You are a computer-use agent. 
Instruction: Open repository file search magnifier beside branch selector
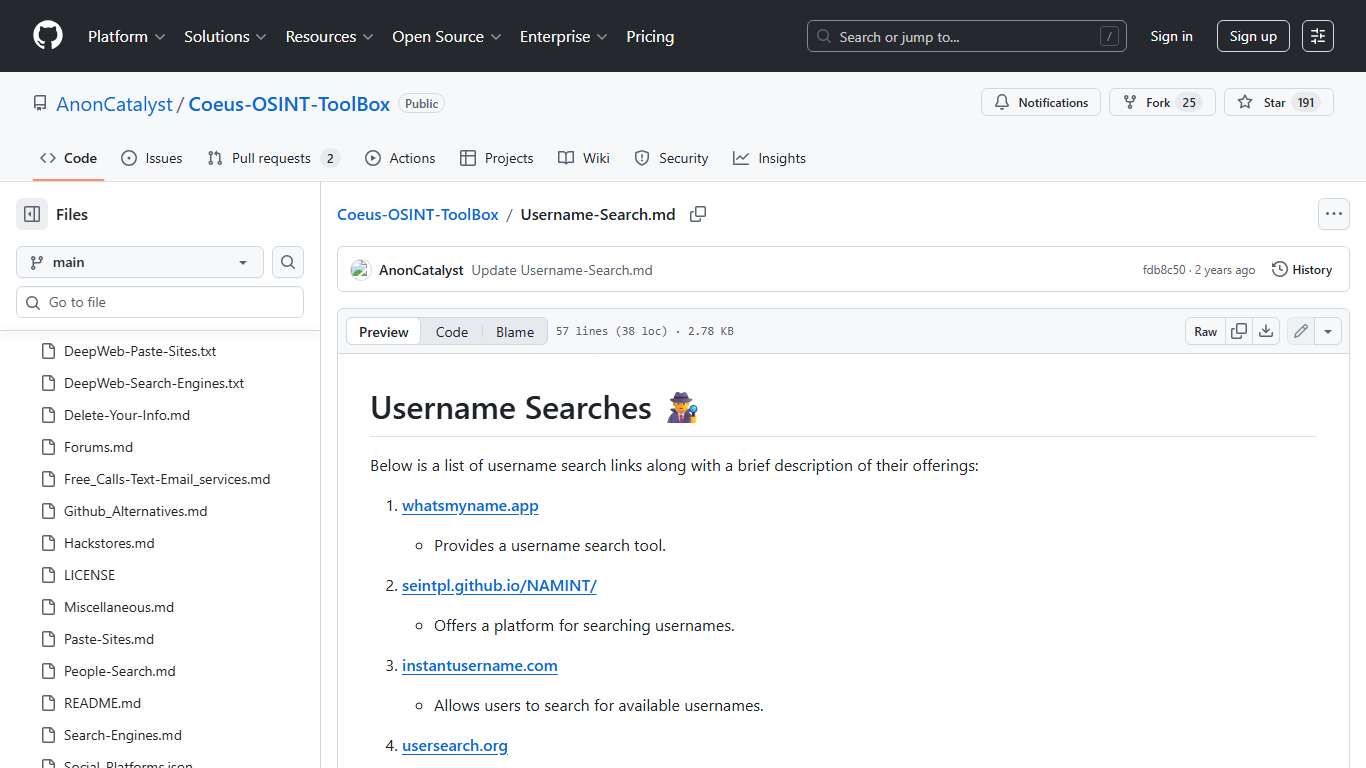coord(287,262)
